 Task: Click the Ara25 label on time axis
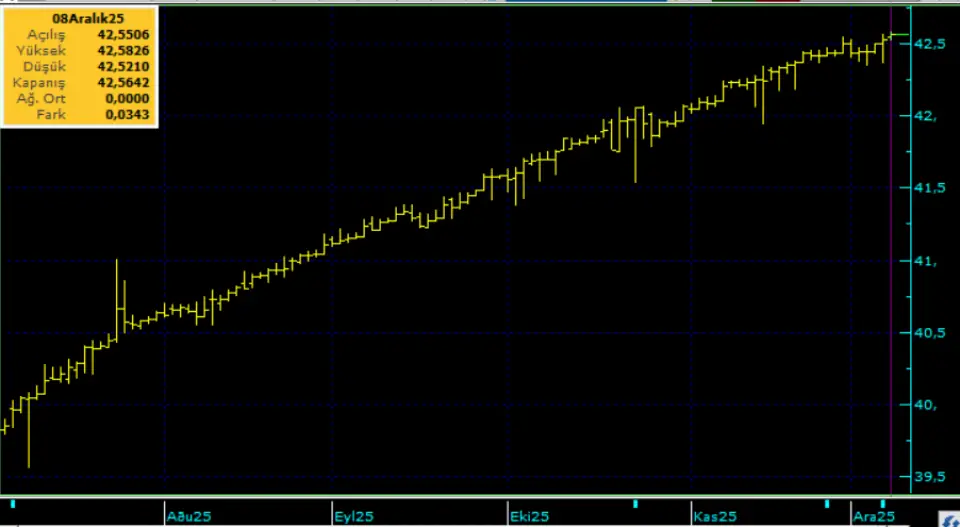click(x=873, y=516)
